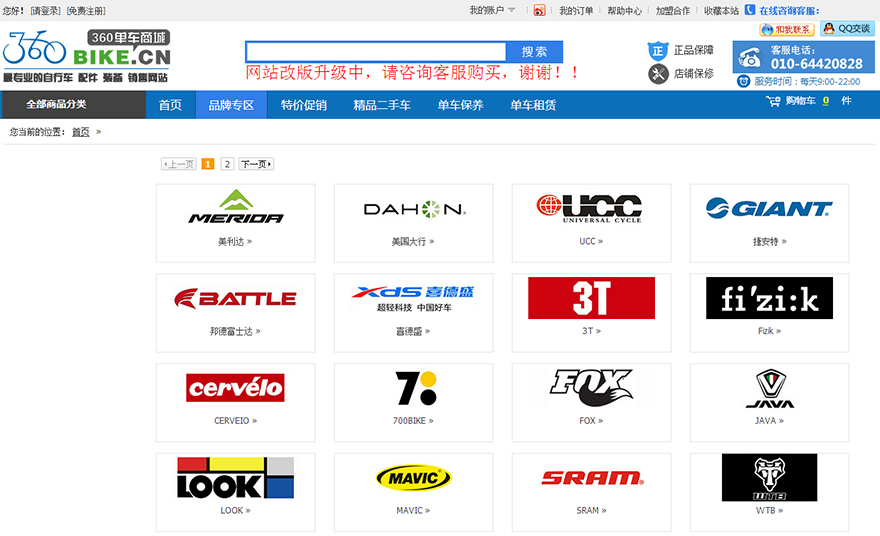This screenshot has height=536, width=880.
Task: Select current page 1 in pagination
Action: click(x=208, y=164)
